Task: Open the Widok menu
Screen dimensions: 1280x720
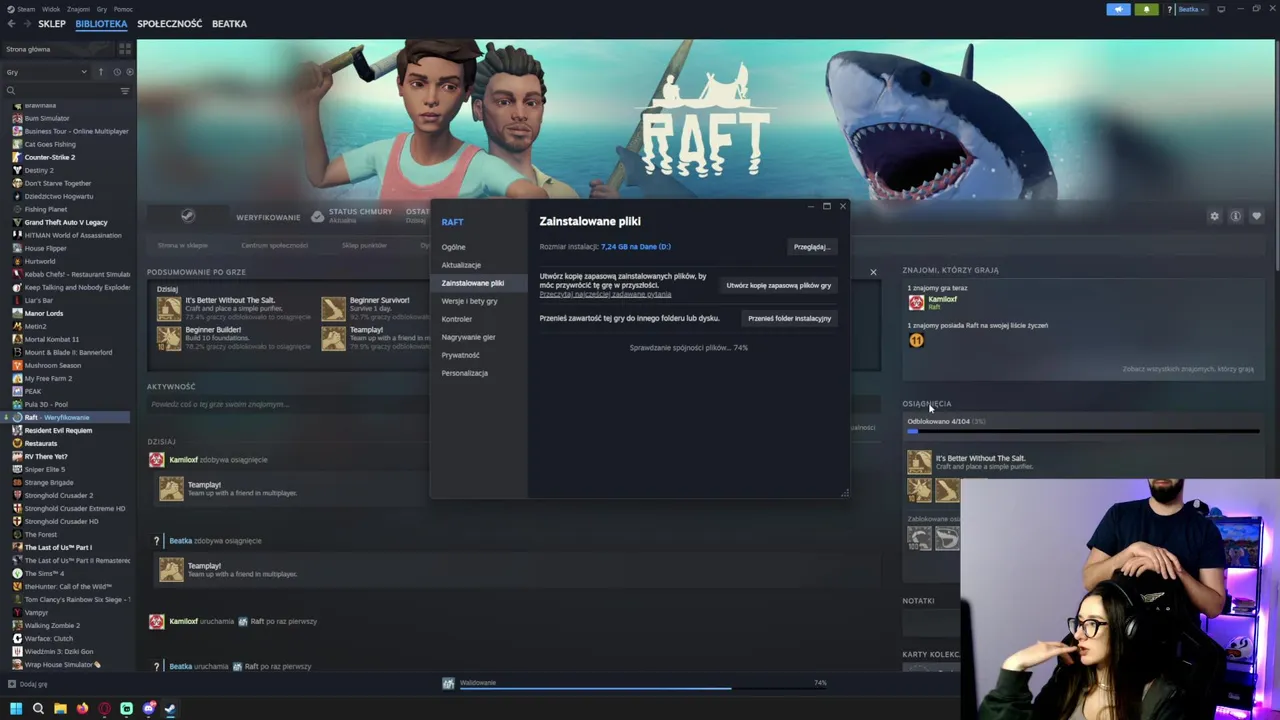Action: pyautogui.click(x=49, y=9)
